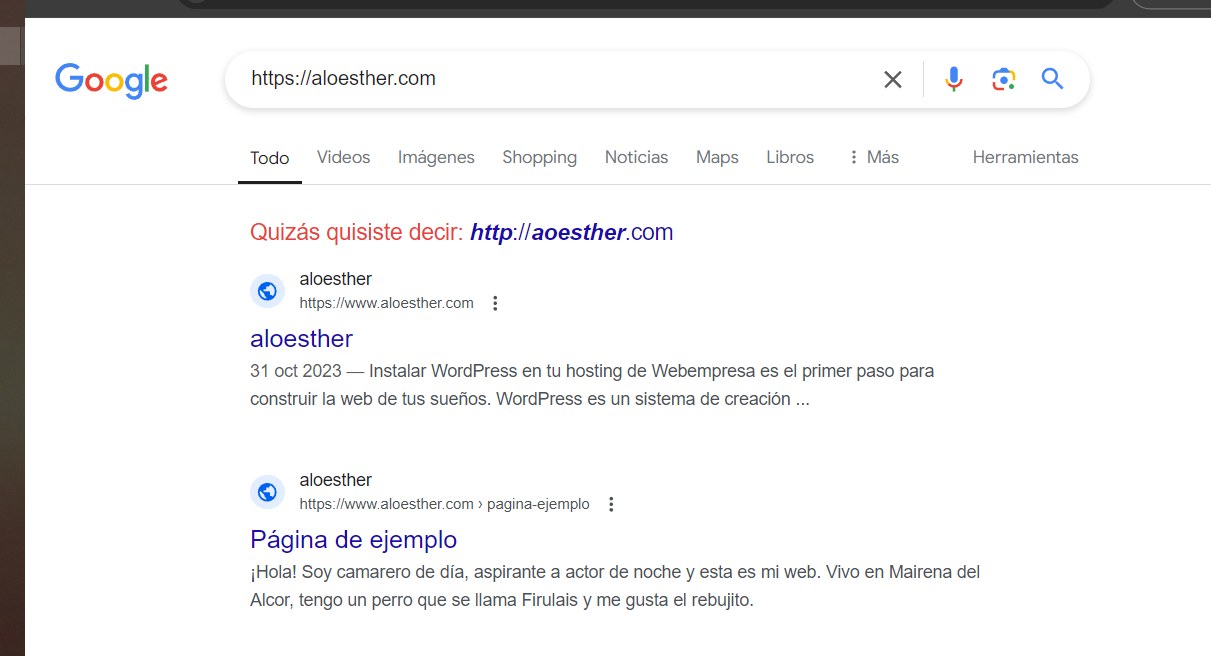Open the Herramientas search tools
Screen dimensions: 1211x656
[1026, 157]
